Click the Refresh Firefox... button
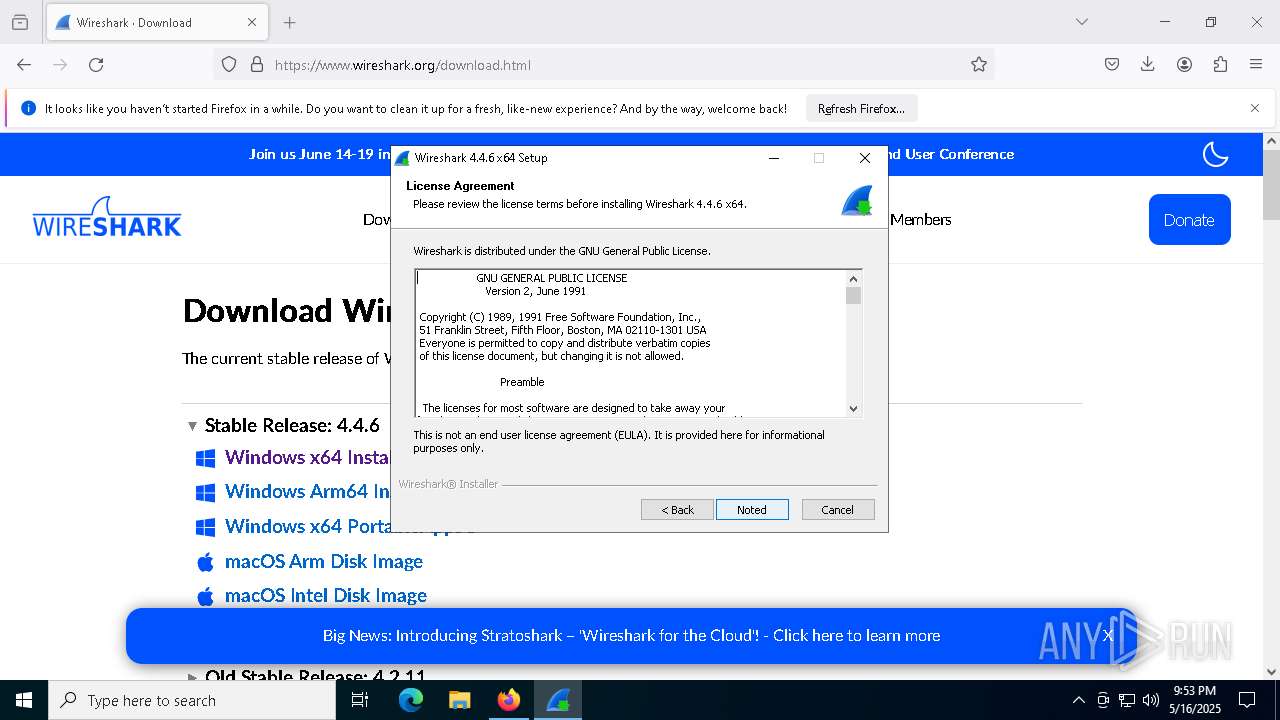 tap(861, 108)
